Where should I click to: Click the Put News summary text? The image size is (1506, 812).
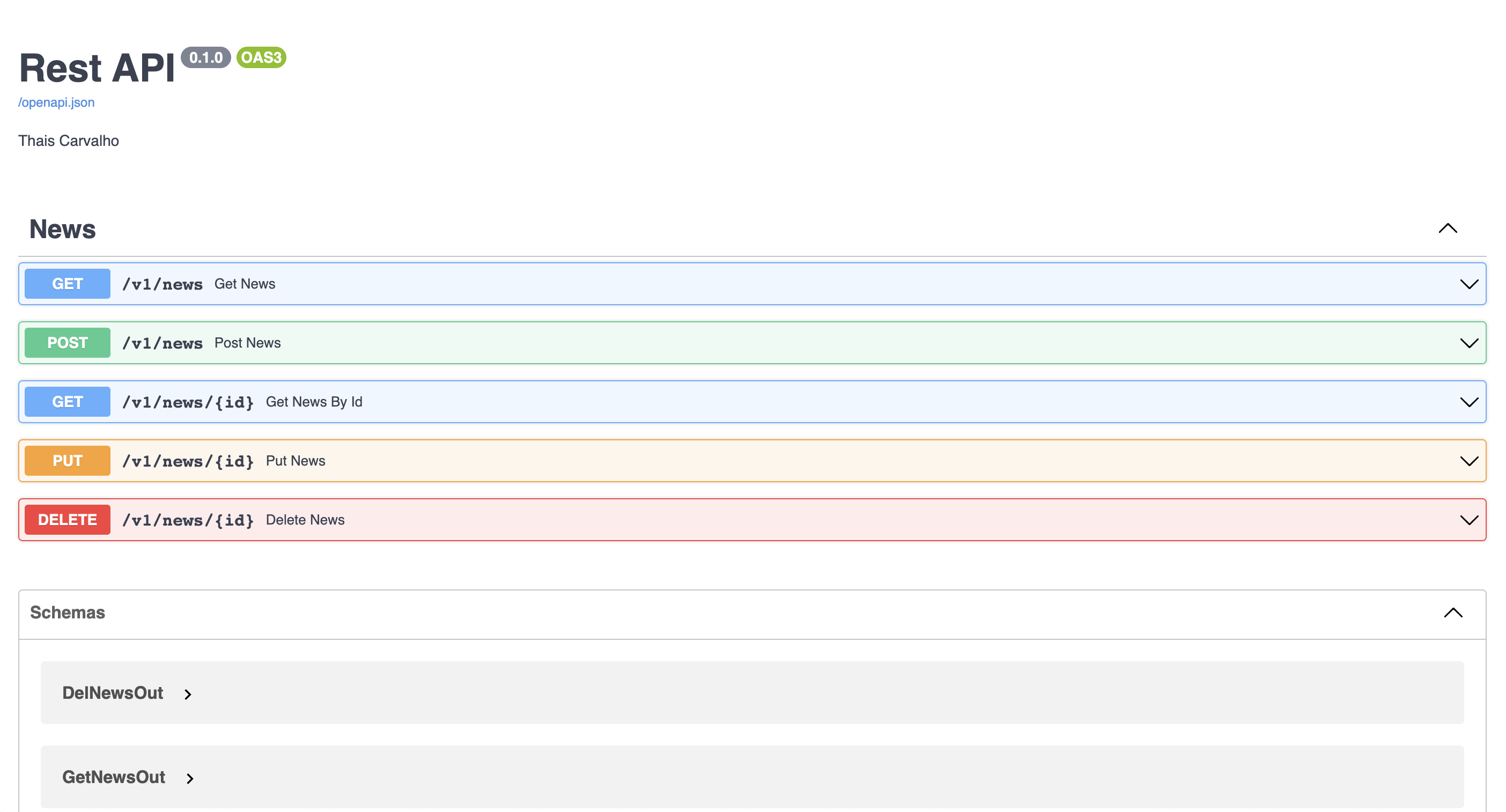point(295,461)
